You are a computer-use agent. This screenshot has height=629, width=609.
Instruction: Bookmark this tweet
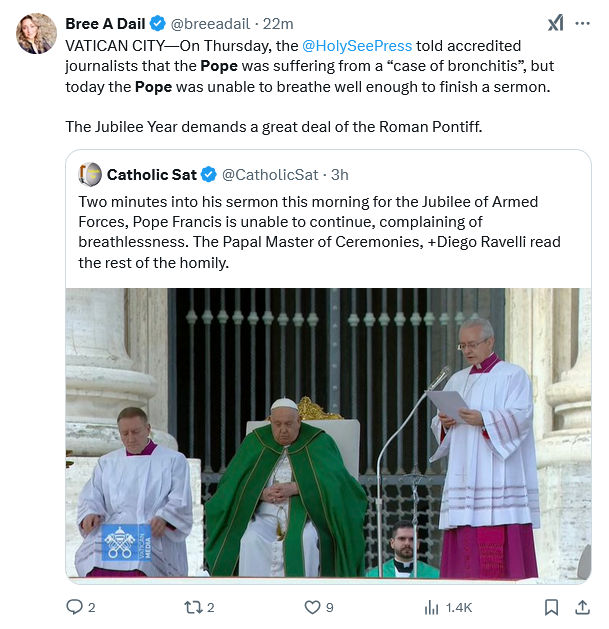[x=551, y=606]
